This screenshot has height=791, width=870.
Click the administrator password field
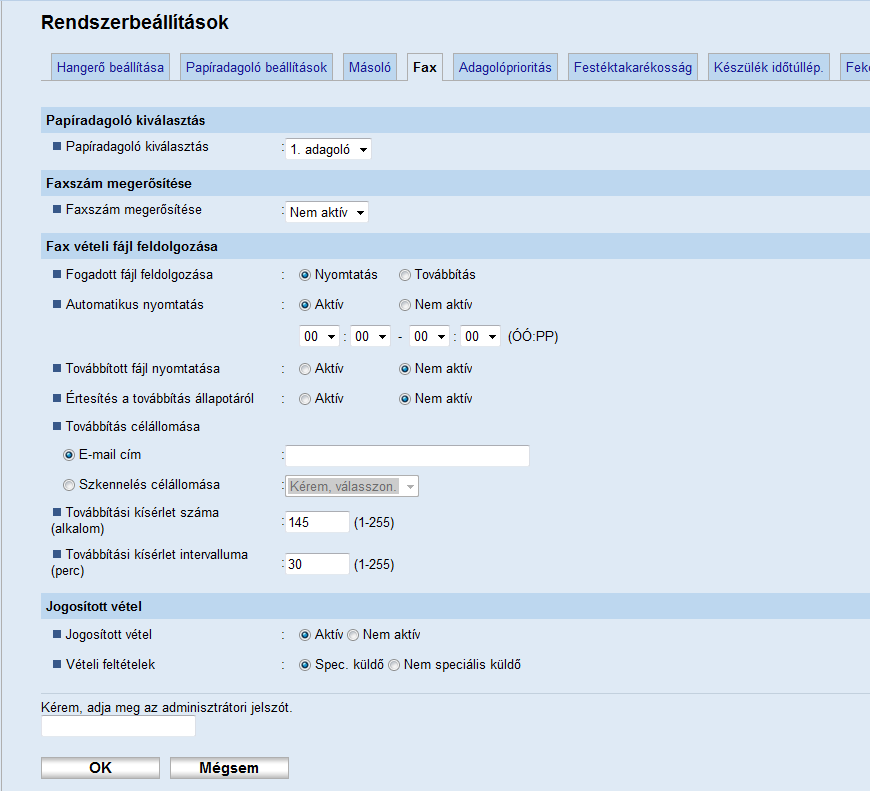[x=118, y=726]
